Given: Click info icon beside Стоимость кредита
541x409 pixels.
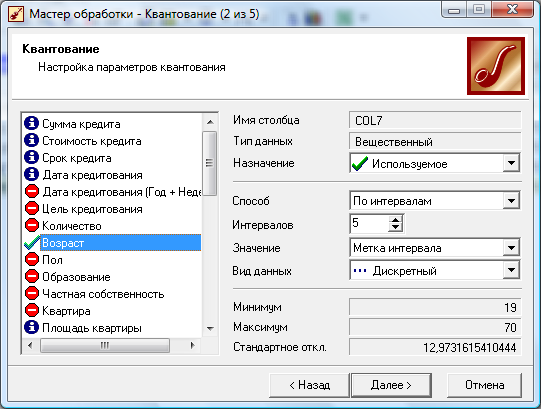Looking at the screenshot, I should tap(31, 140).
